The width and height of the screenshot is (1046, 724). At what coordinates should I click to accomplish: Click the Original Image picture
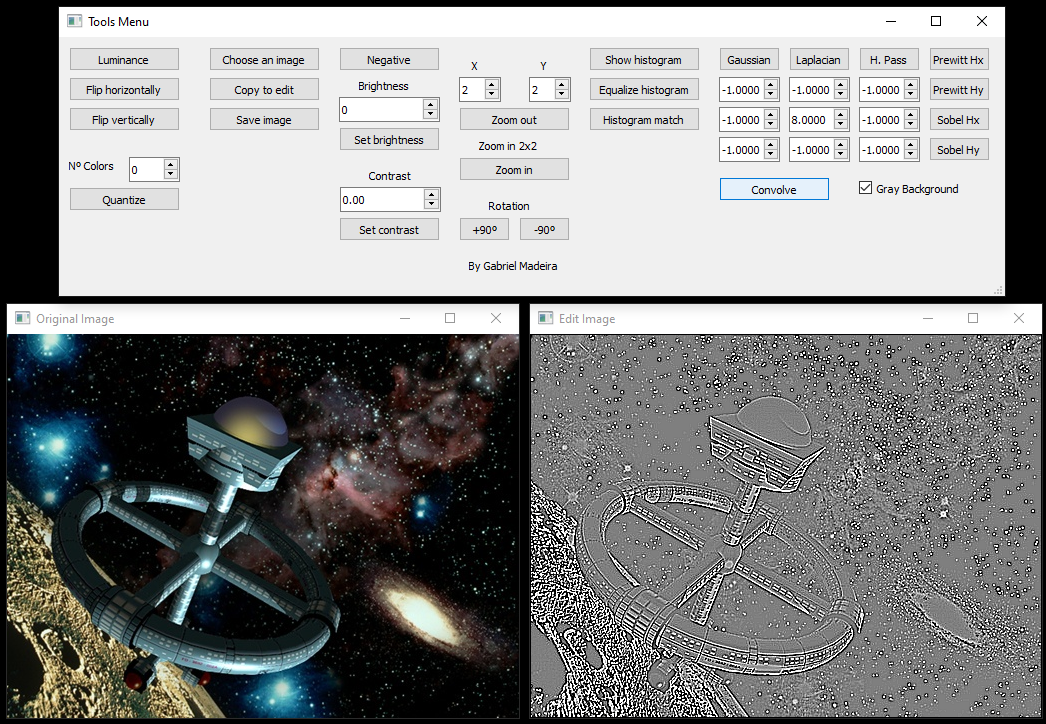(263, 526)
